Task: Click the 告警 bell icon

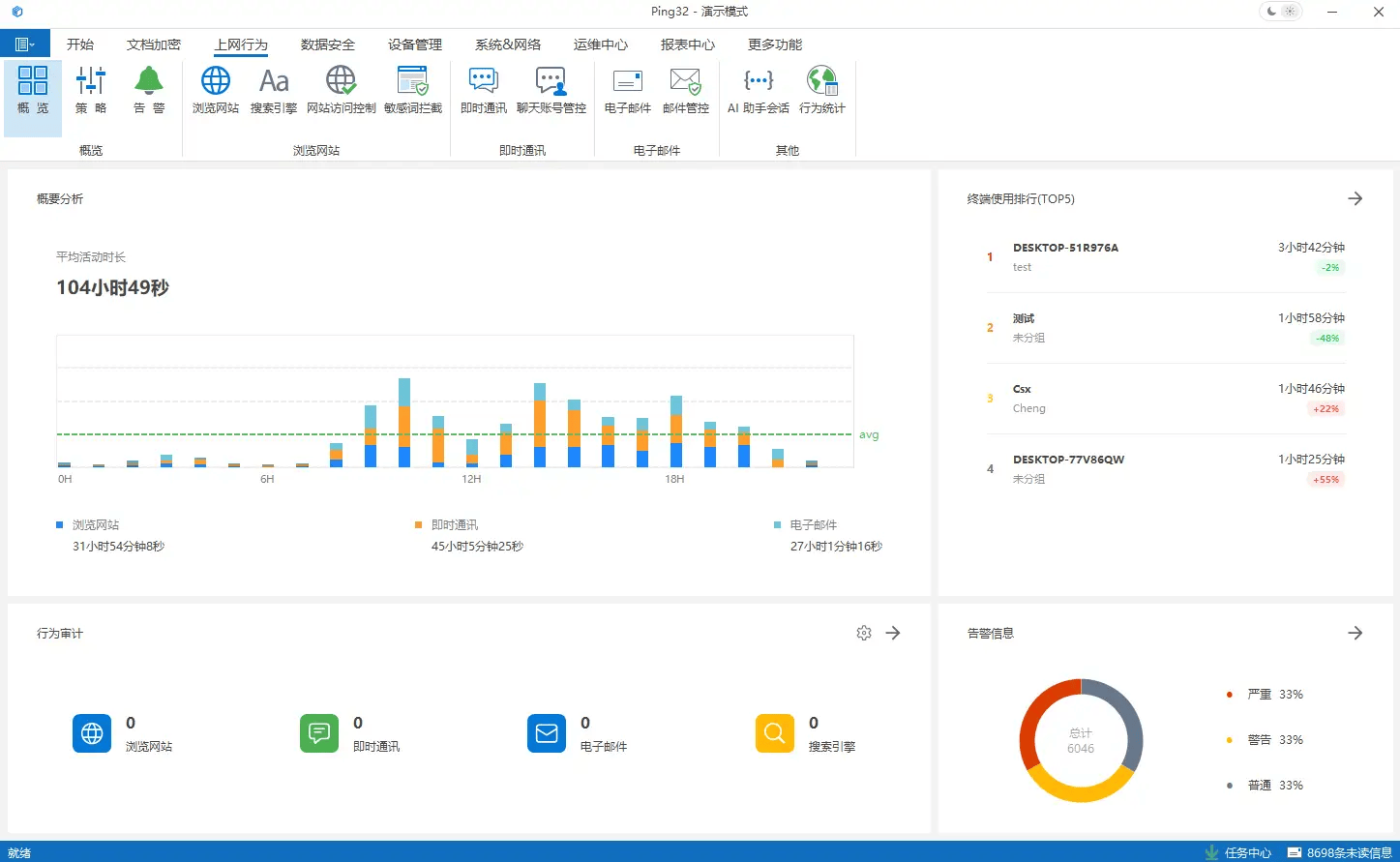Action: [149, 90]
